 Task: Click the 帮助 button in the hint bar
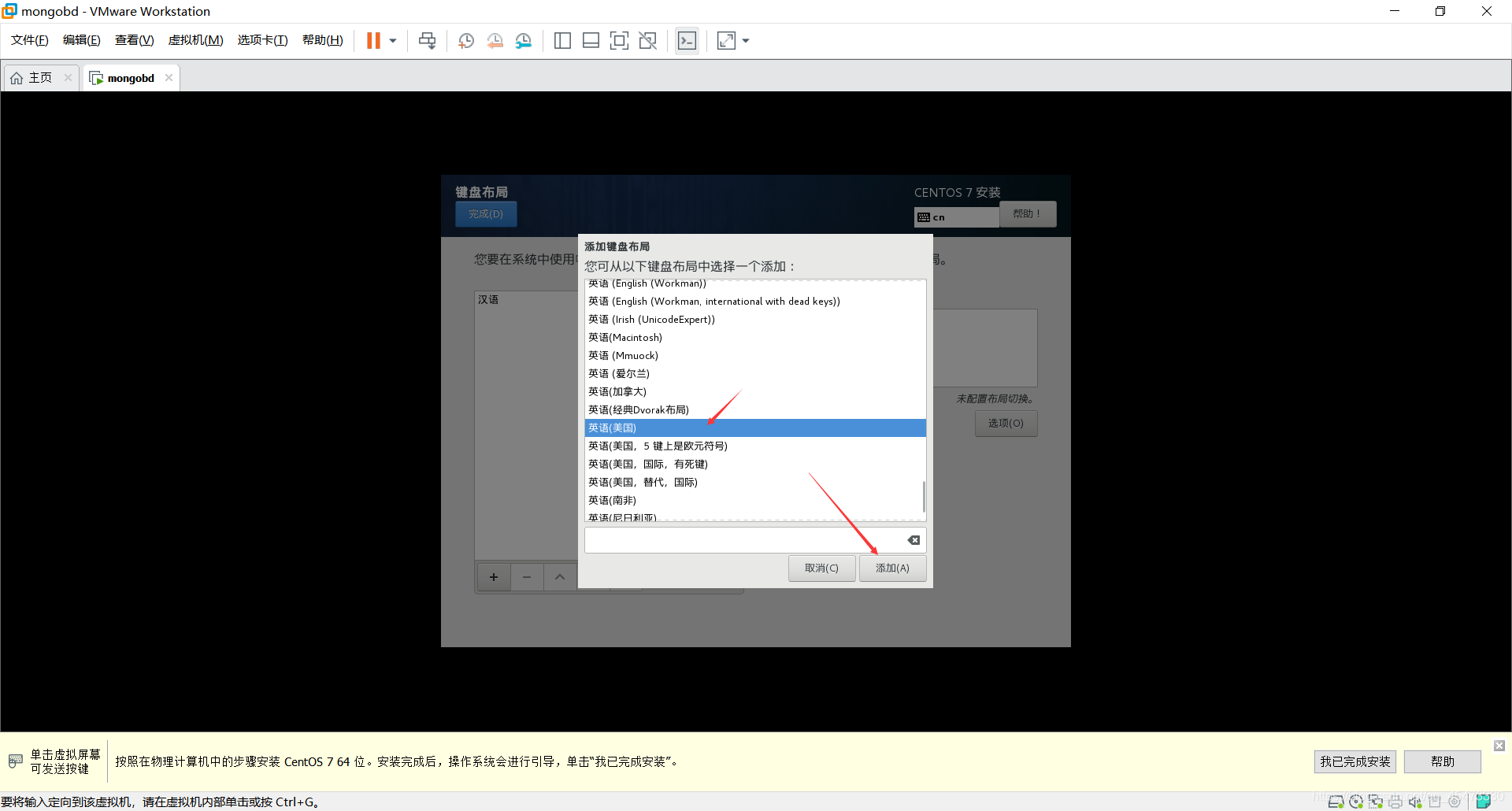click(1443, 761)
